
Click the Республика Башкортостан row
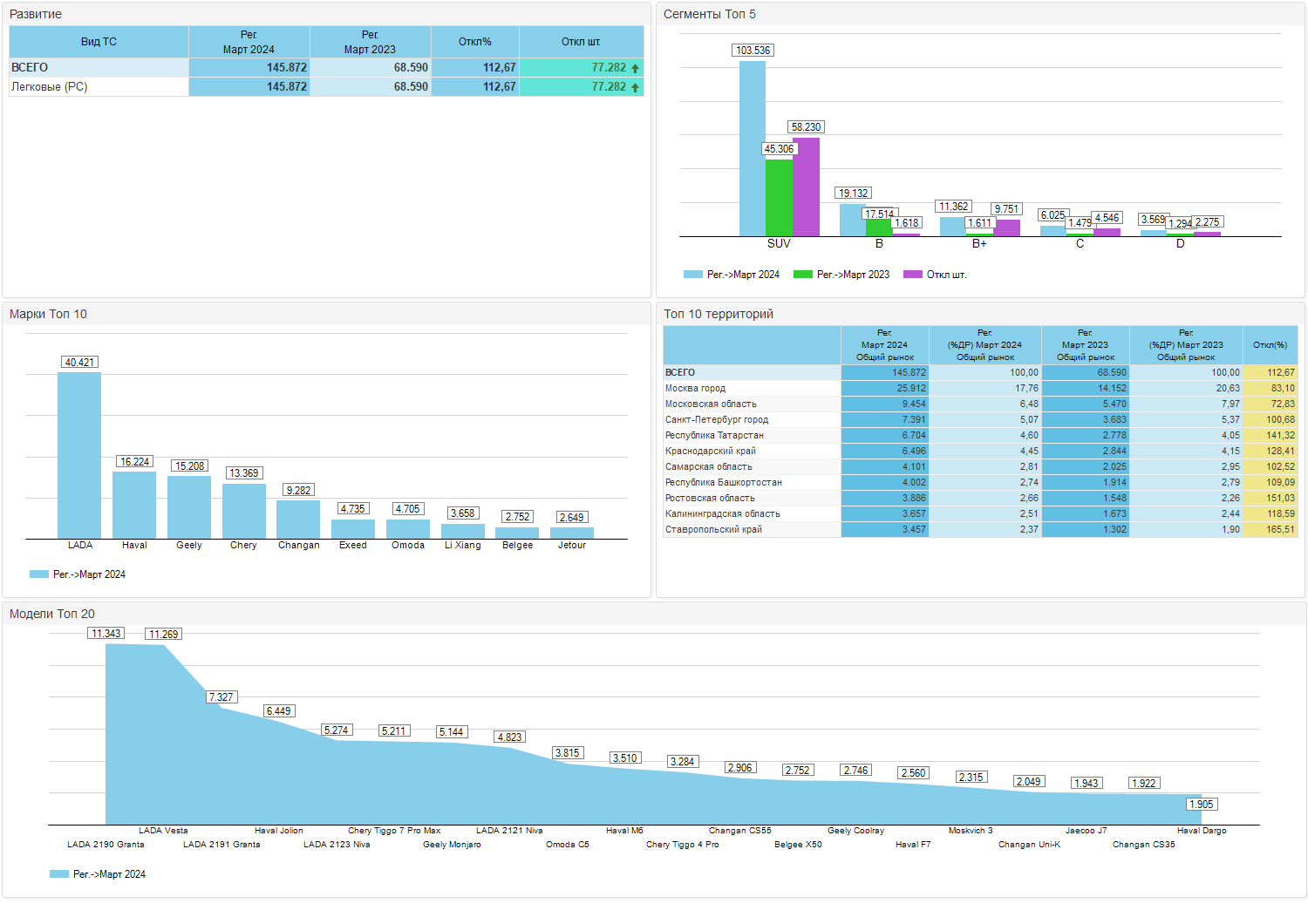pos(980,482)
